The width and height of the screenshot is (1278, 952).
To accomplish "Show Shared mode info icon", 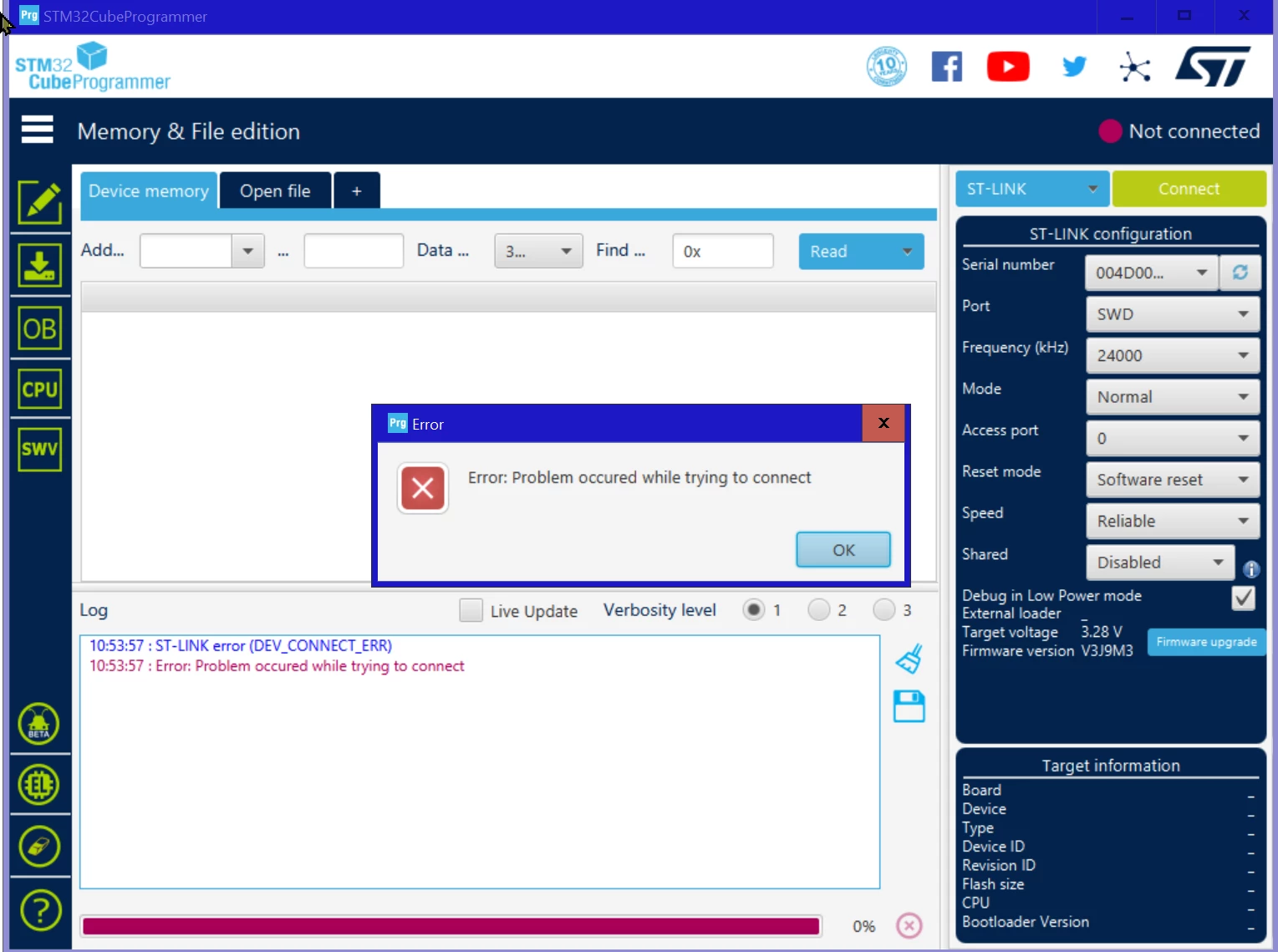I will coord(1251,569).
